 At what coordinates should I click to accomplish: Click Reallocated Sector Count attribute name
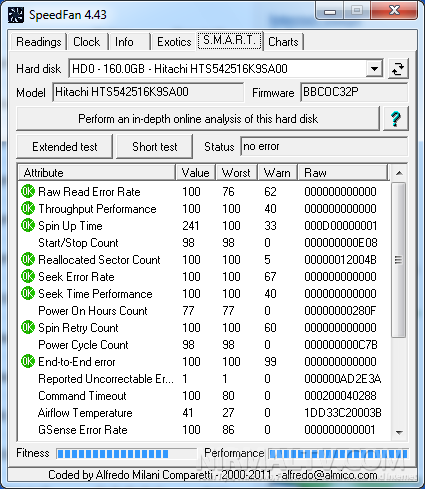click(x=99, y=260)
